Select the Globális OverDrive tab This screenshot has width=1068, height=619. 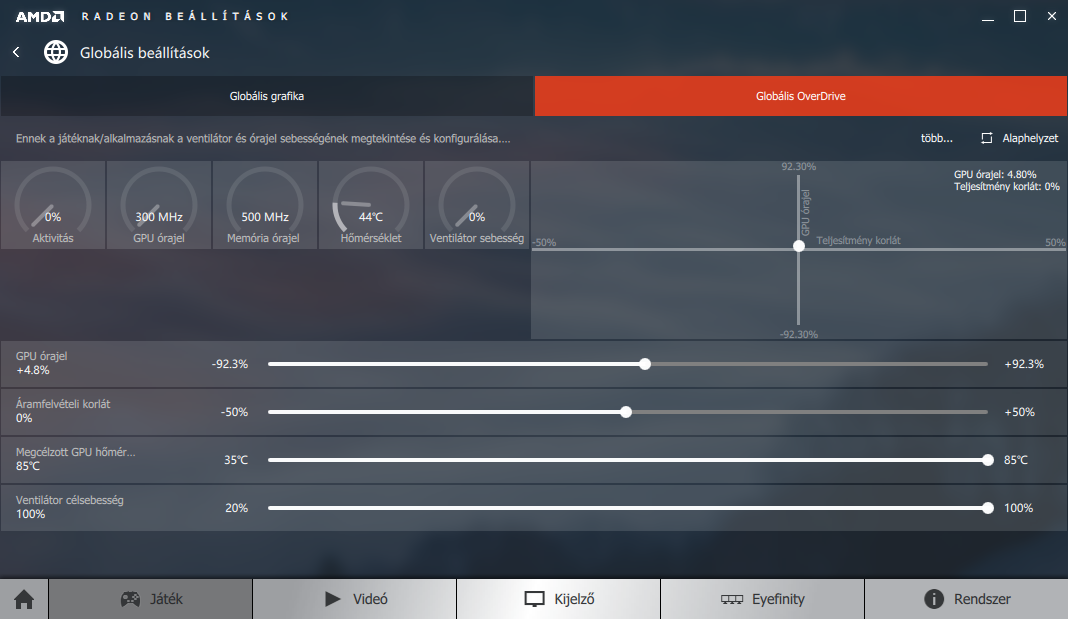(801, 96)
